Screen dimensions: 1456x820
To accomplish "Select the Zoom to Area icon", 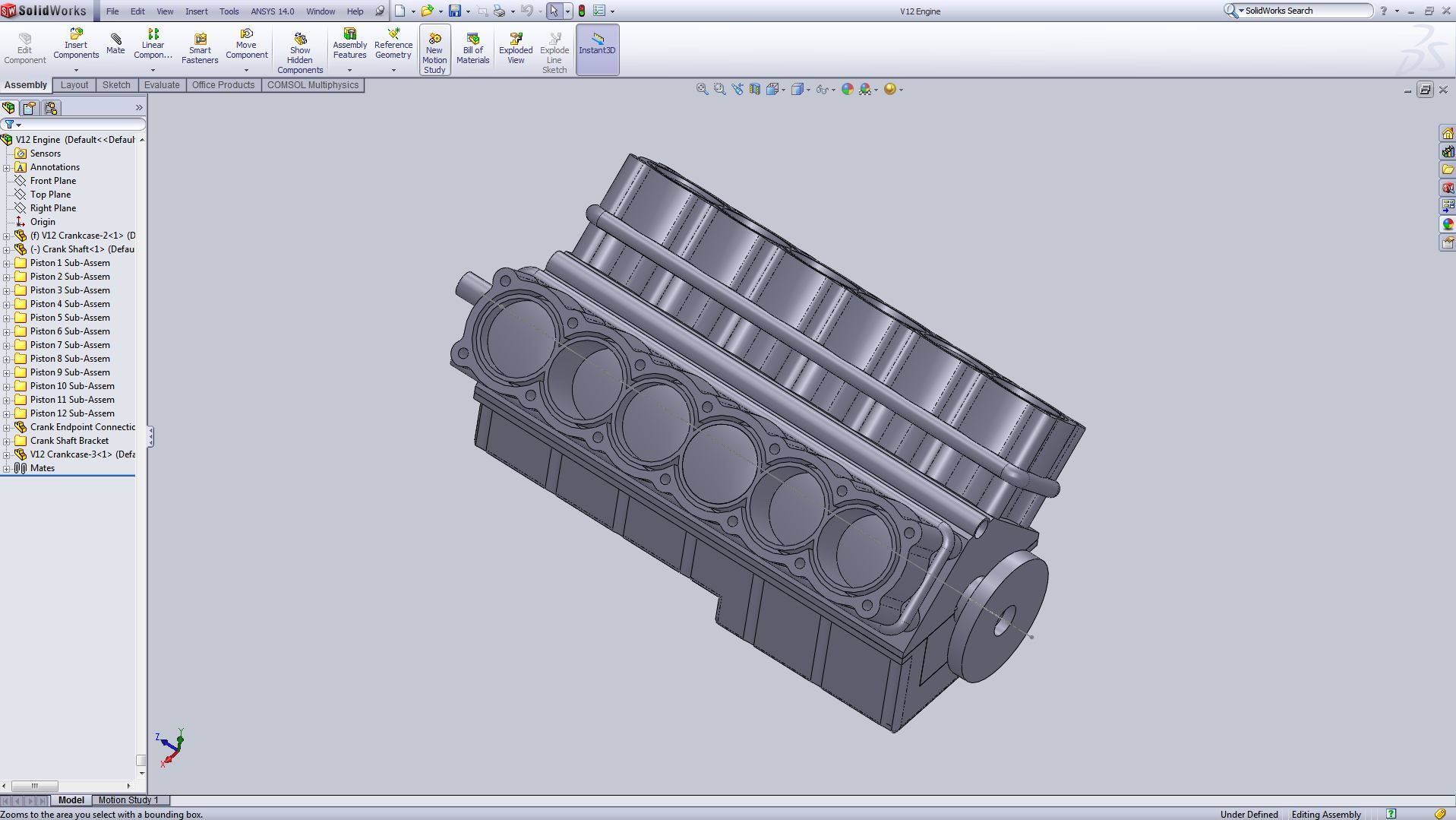I will point(719,89).
